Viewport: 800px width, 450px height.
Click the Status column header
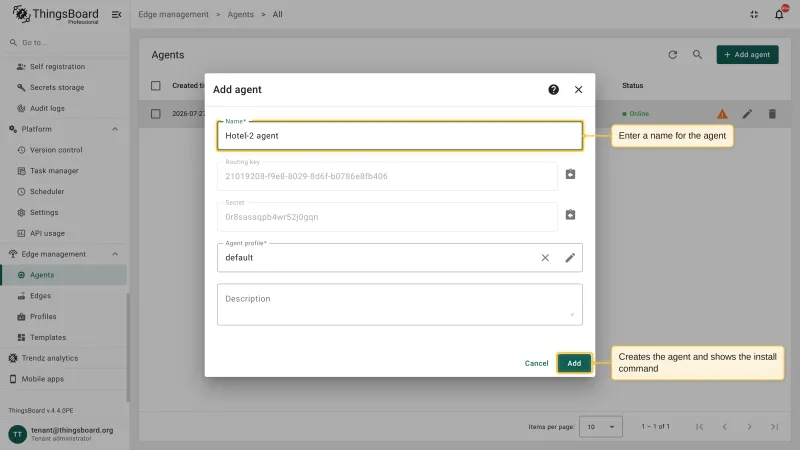point(632,86)
